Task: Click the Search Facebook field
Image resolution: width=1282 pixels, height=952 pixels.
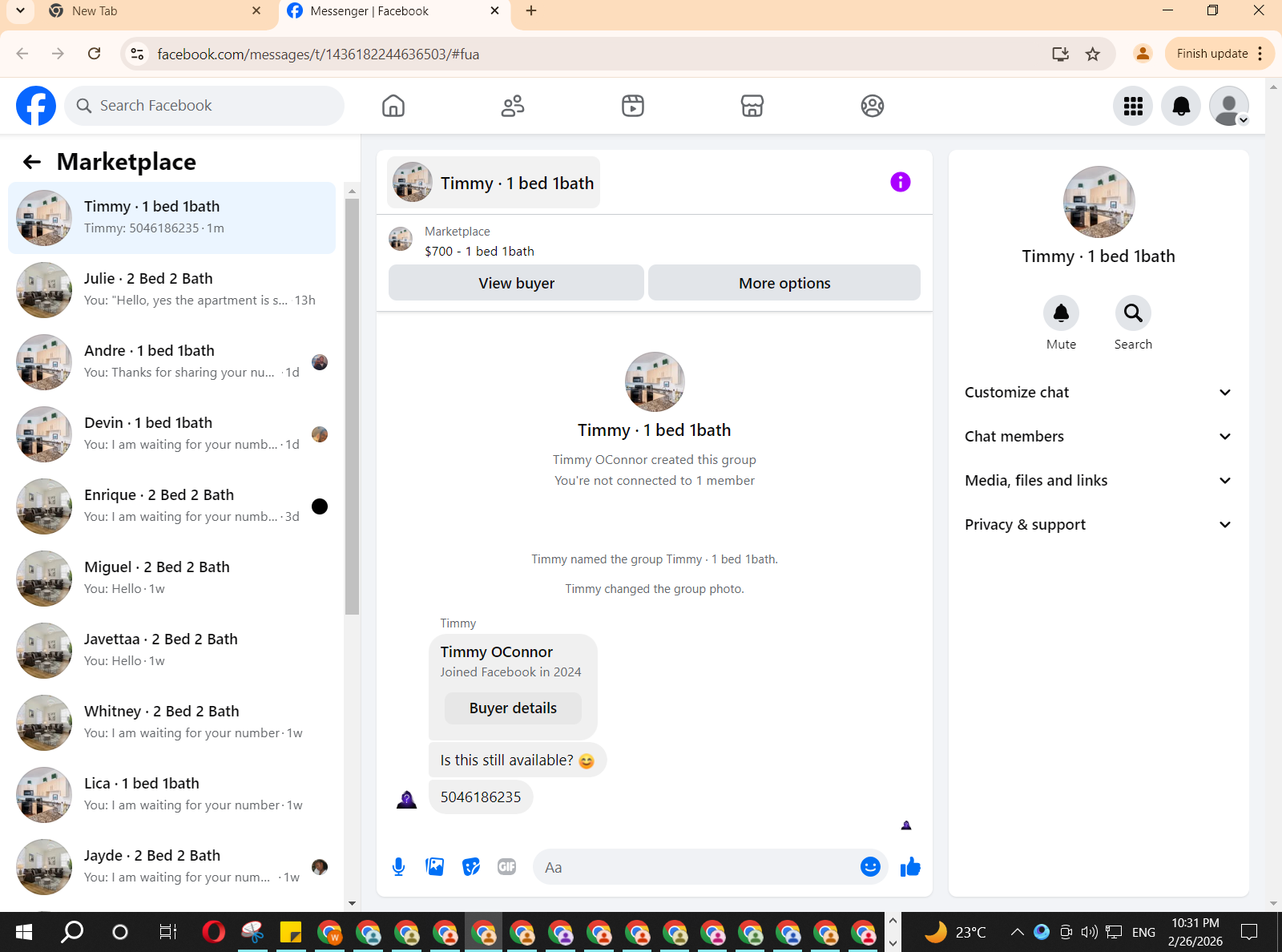Action: (204, 106)
